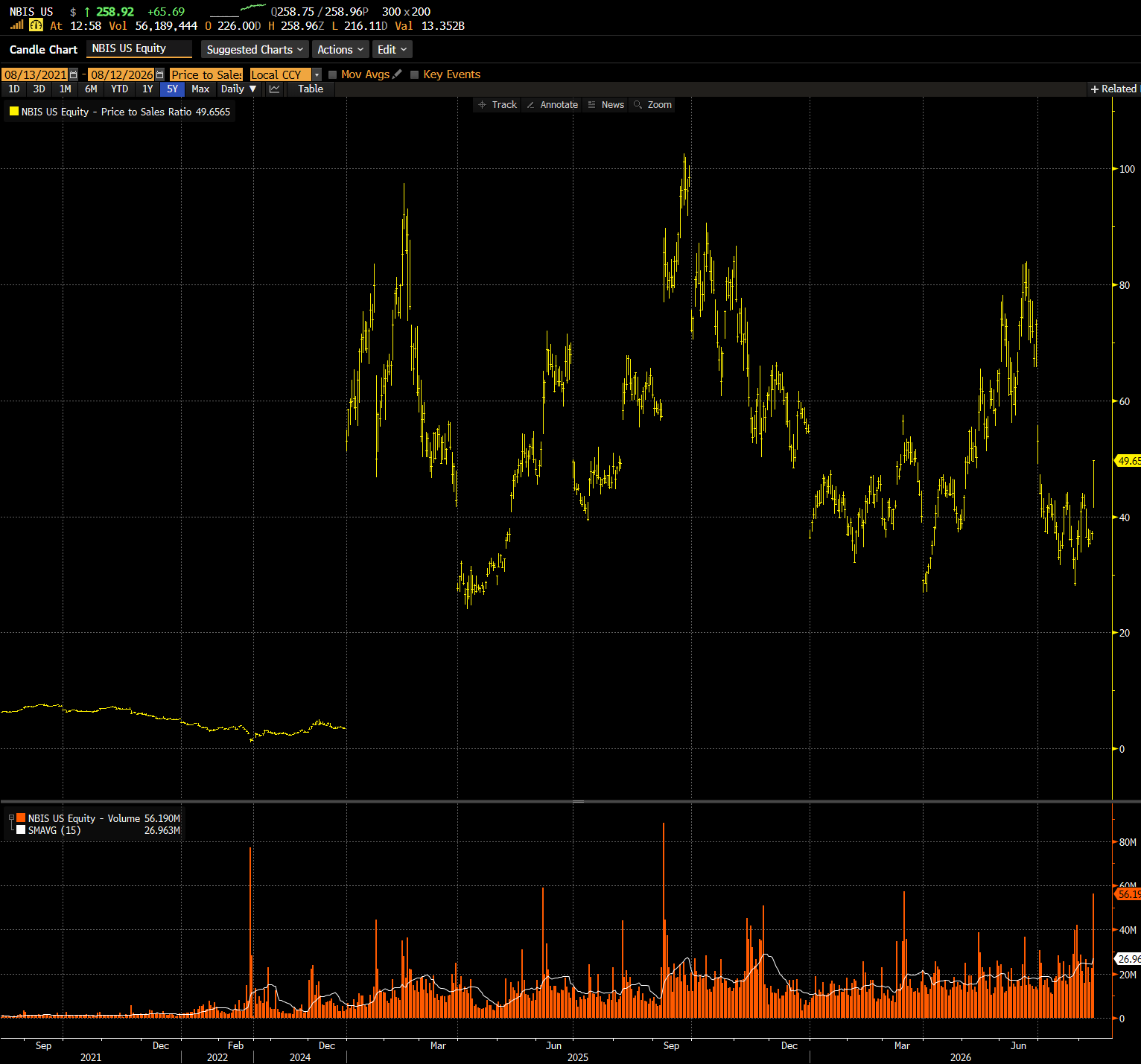Click the 300 x 200 quote size
This screenshot has width=1141, height=1064.
coord(406,12)
